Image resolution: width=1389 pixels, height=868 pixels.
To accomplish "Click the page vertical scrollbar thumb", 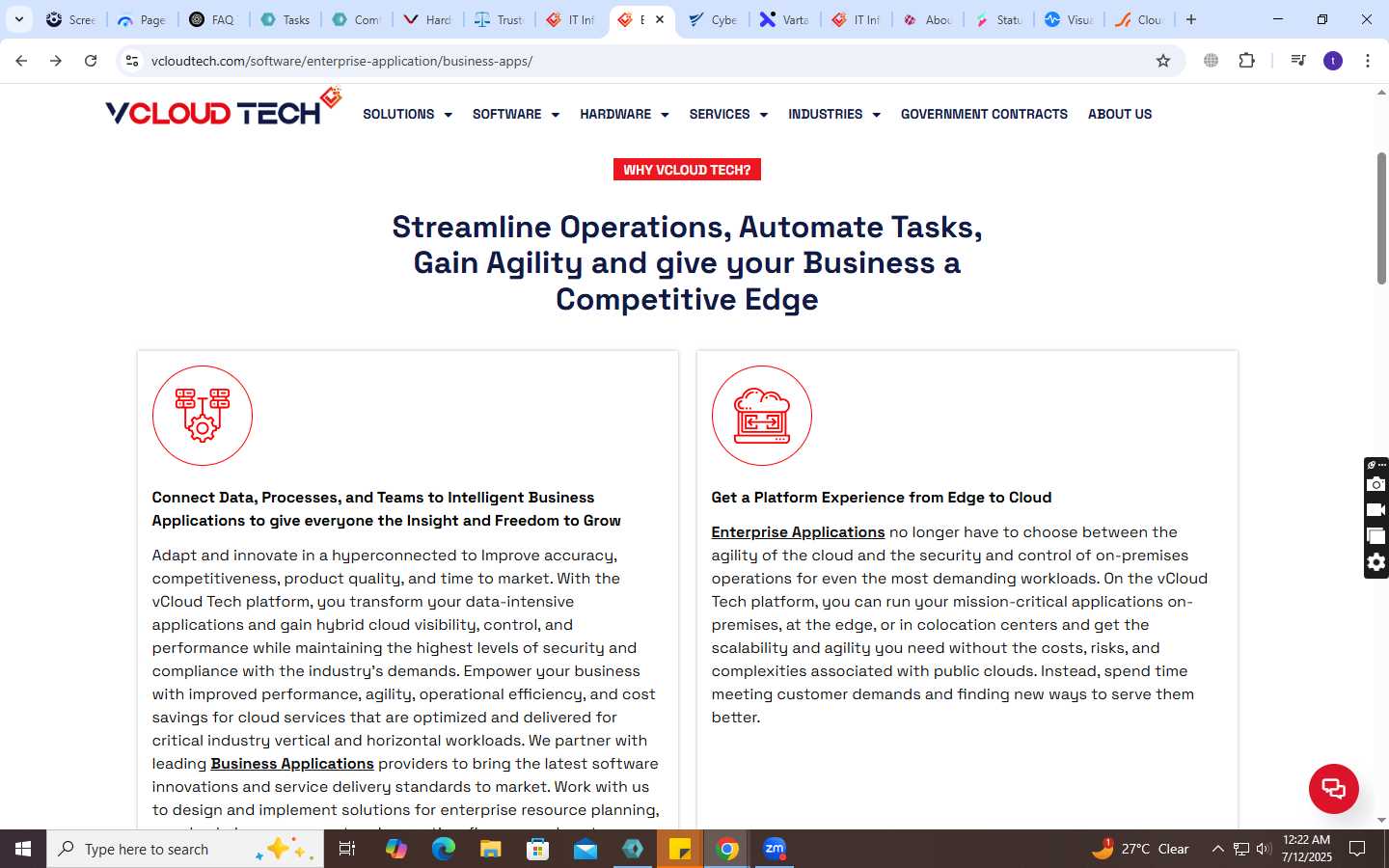I will coord(1381,218).
